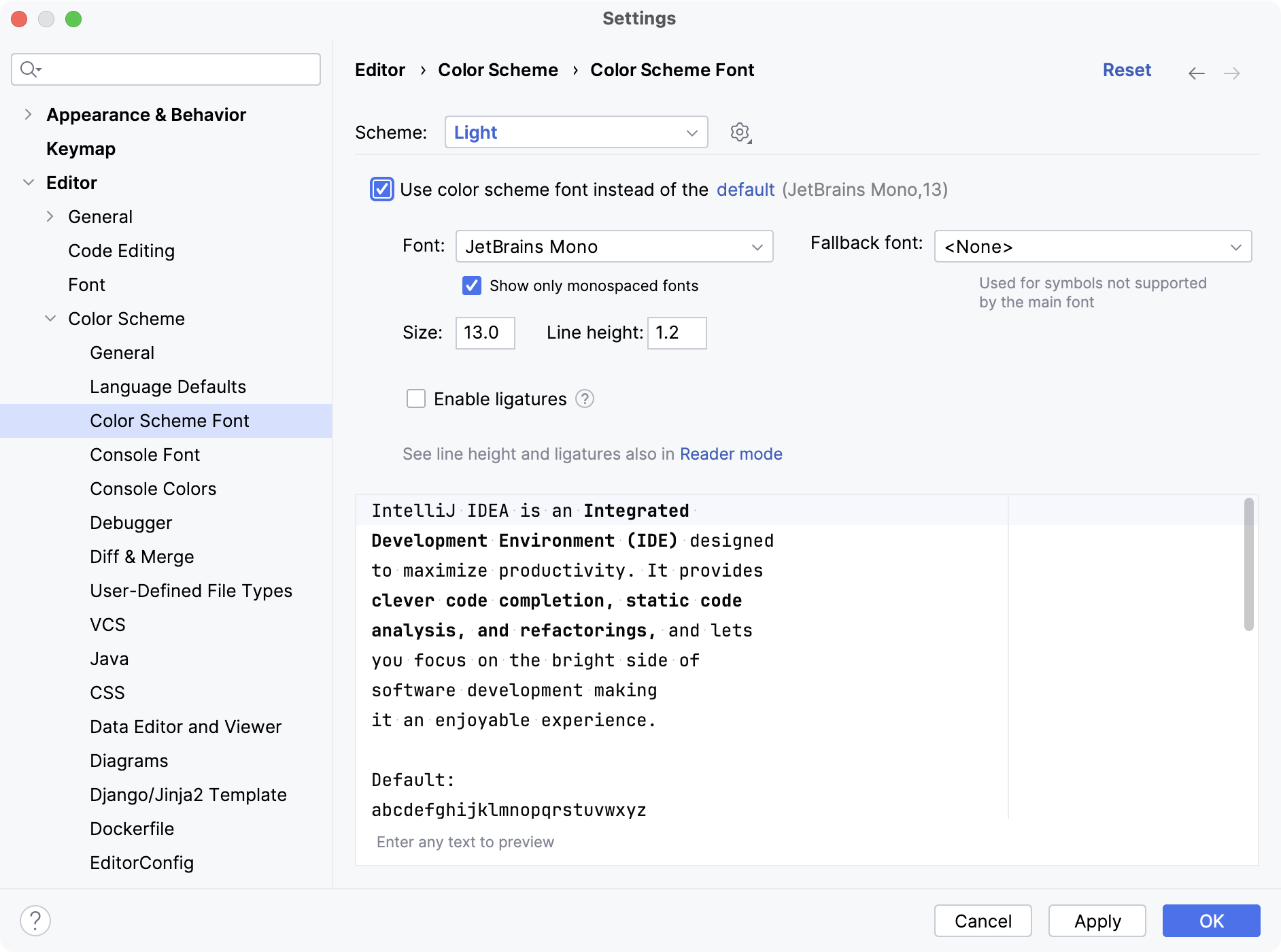Navigate forward with the right arrow near Reset

(x=1232, y=73)
